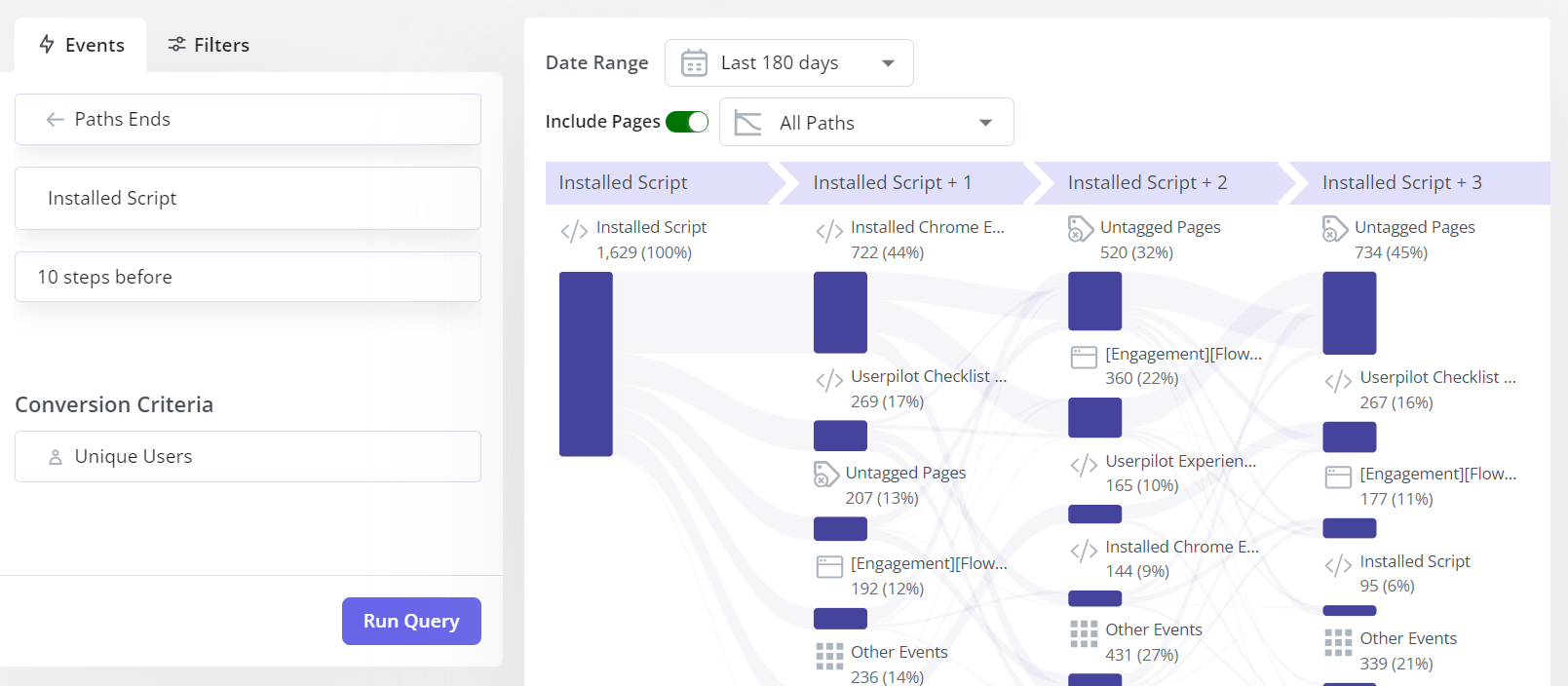Click the calendar icon in Date Range

tap(694, 63)
